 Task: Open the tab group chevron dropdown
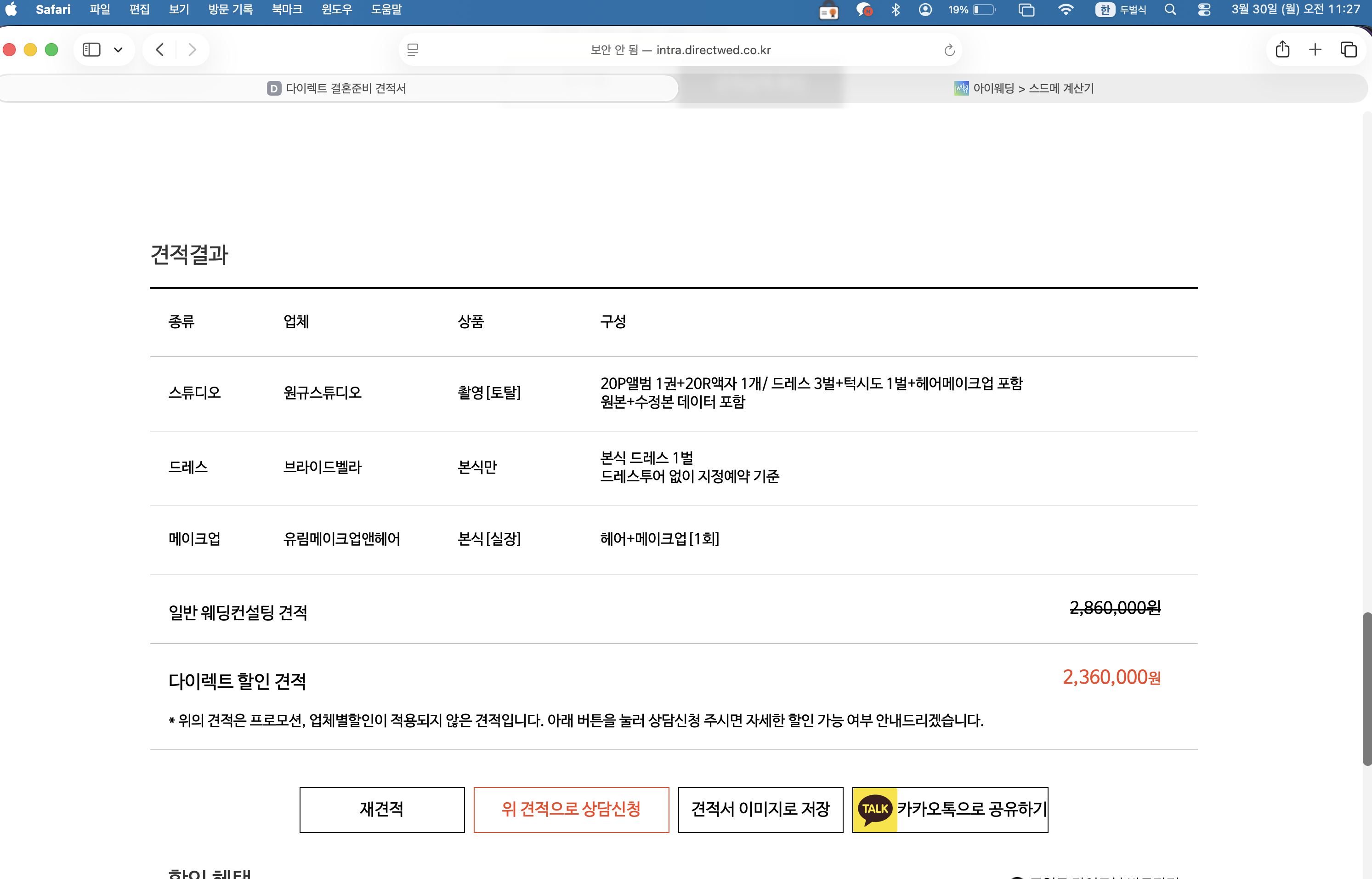tap(119, 50)
